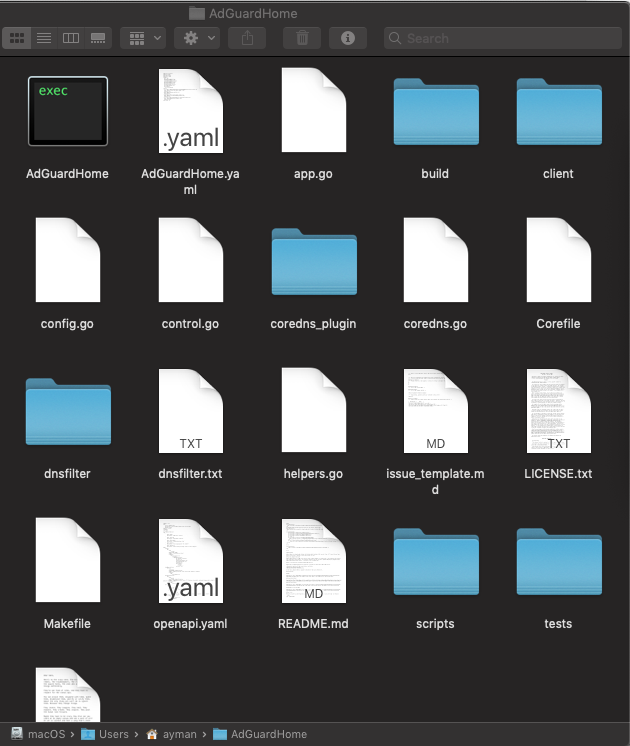The image size is (630, 746).
Task: Select the scripts folder icon
Action: (436, 562)
